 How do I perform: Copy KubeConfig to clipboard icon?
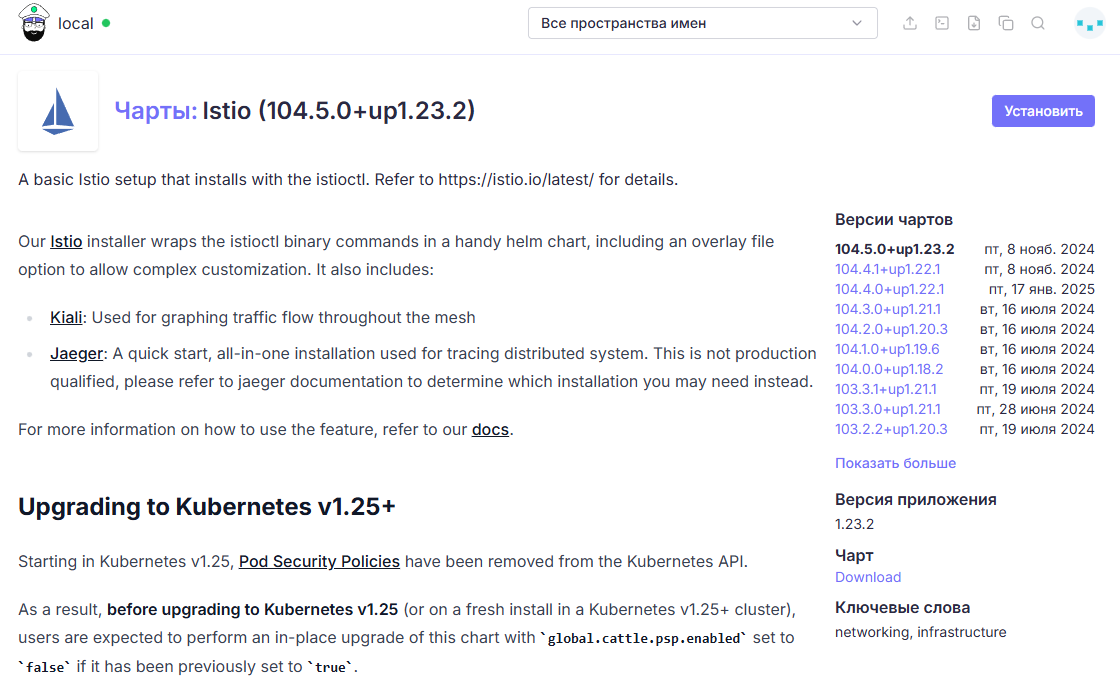[1006, 24]
